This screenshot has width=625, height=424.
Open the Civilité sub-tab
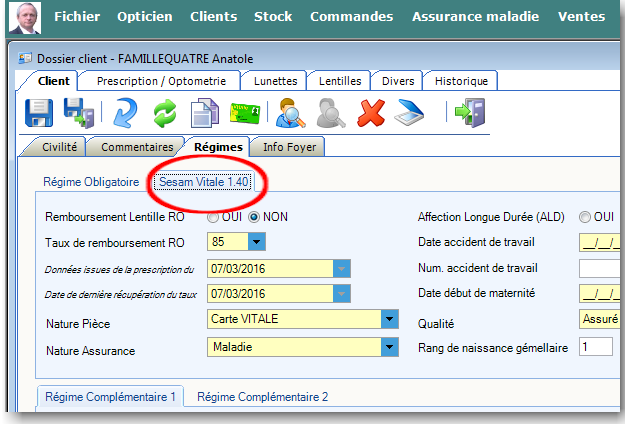click(x=59, y=147)
